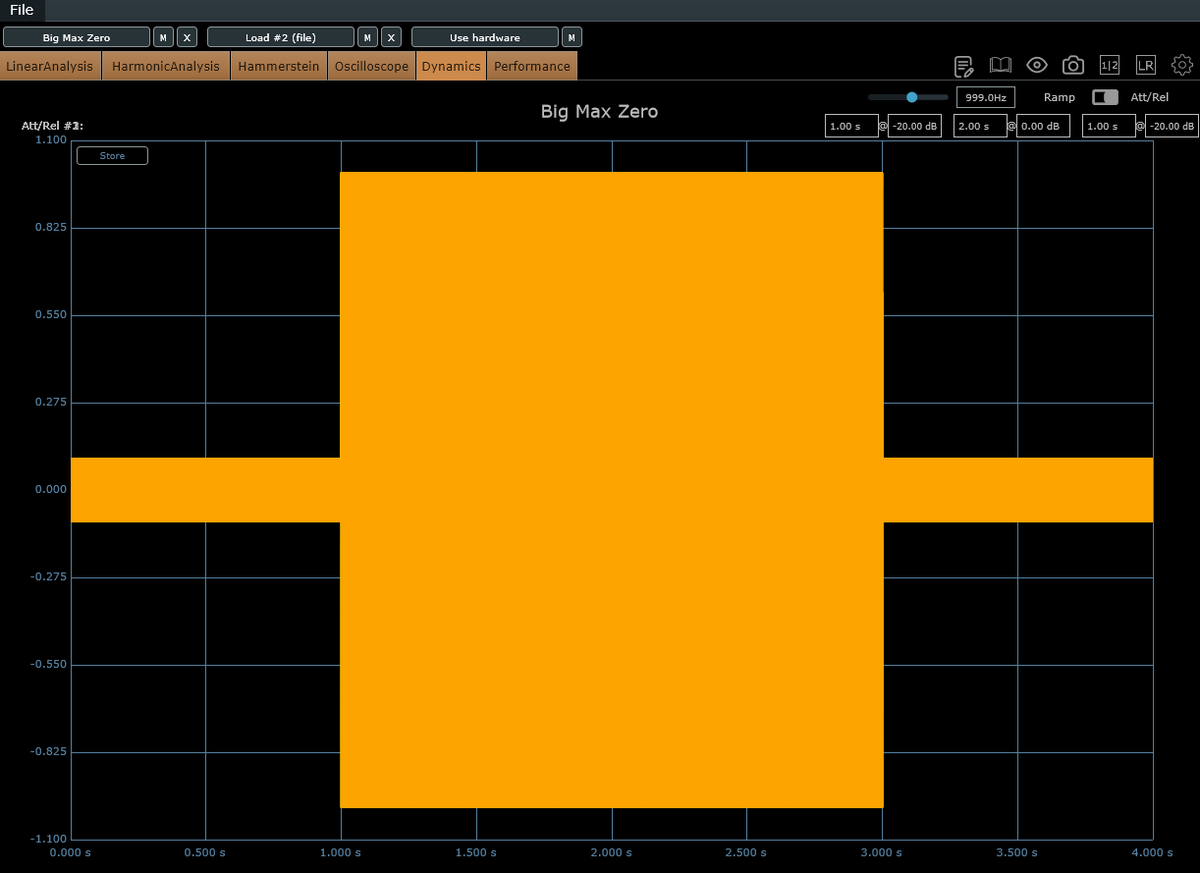Viewport: 1200px width, 873px height.
Task: Switch to the HarmonicAnalysis tab
Action: [x=166, y=66]
